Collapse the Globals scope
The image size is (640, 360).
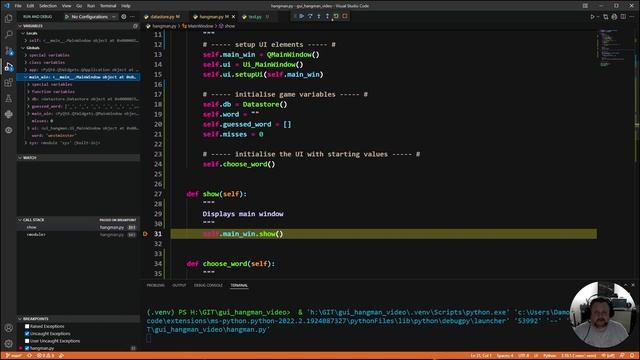click(x=33, y=48)
